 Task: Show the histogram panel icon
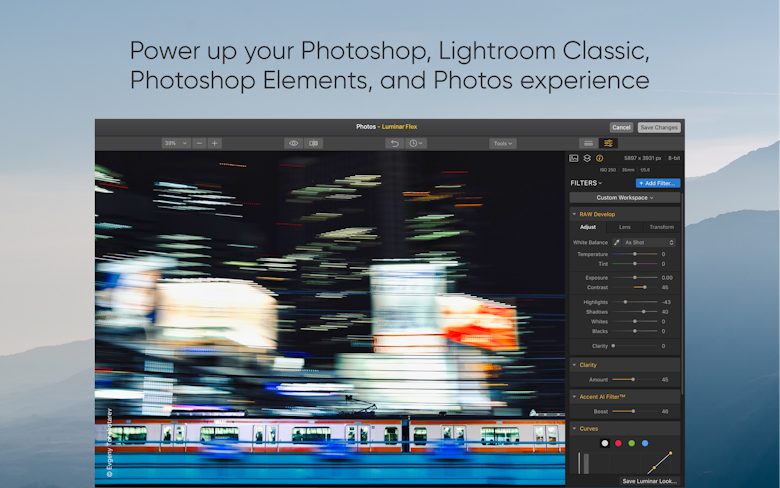point(574,158)
